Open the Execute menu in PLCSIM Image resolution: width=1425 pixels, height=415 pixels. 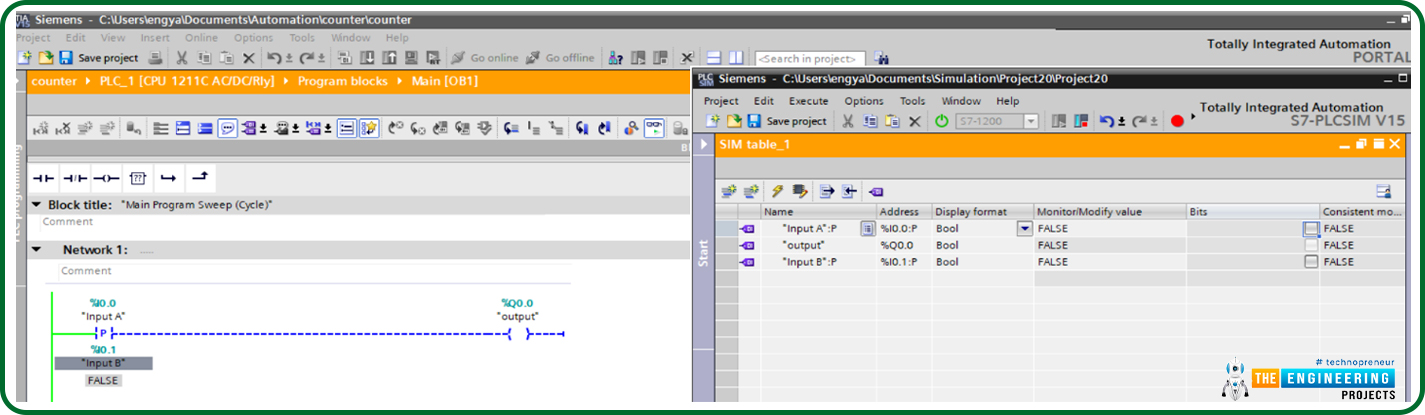click(808, 101)
